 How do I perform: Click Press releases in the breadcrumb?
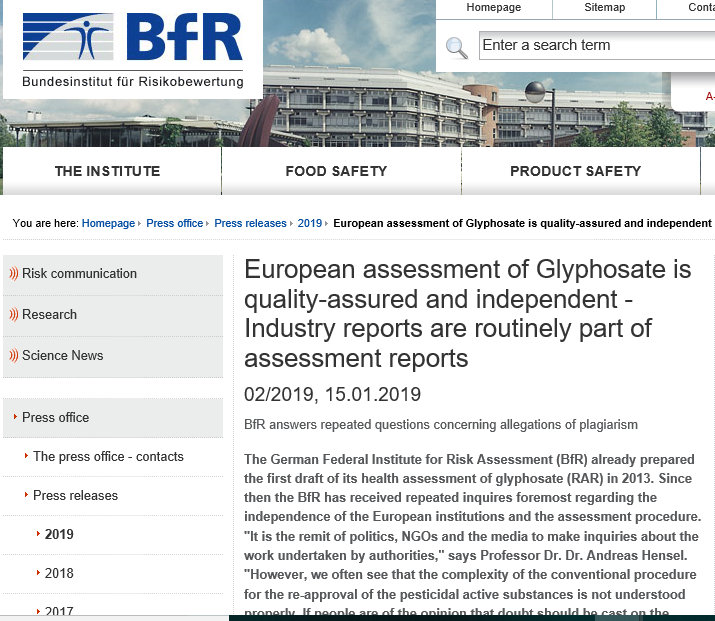pos(250,223)
